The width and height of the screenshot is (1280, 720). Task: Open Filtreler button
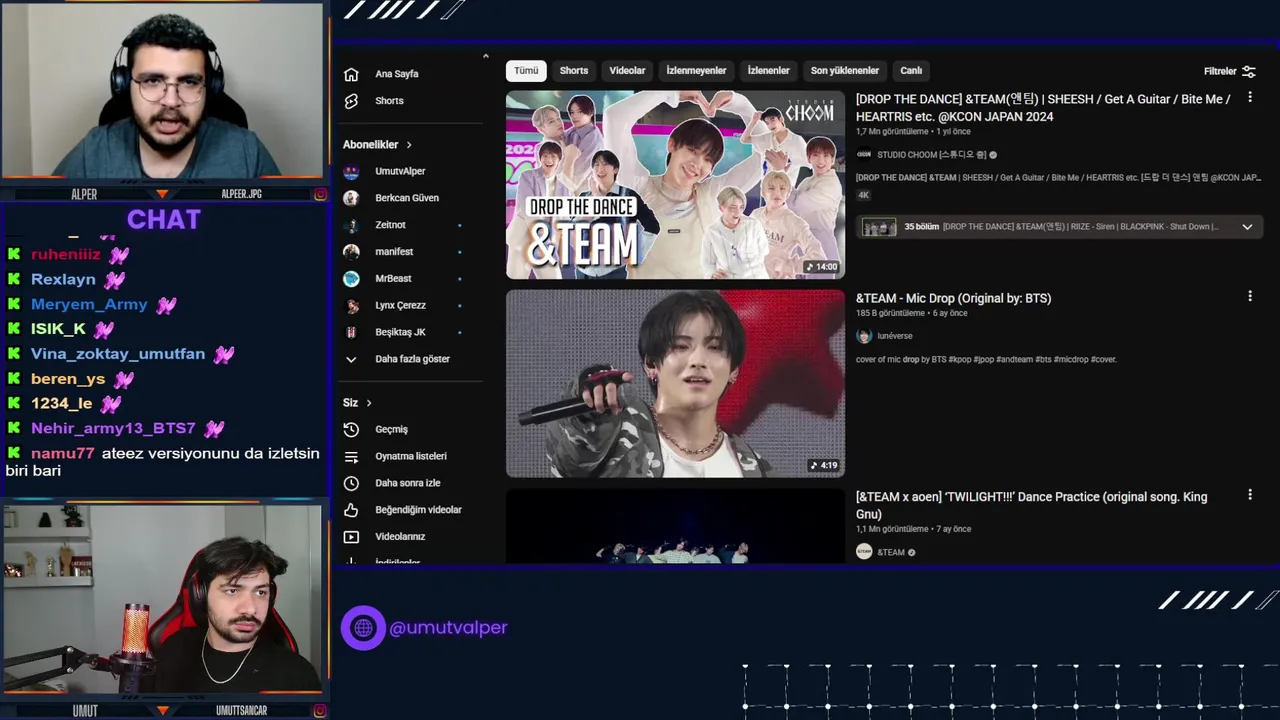point(1230,71)
